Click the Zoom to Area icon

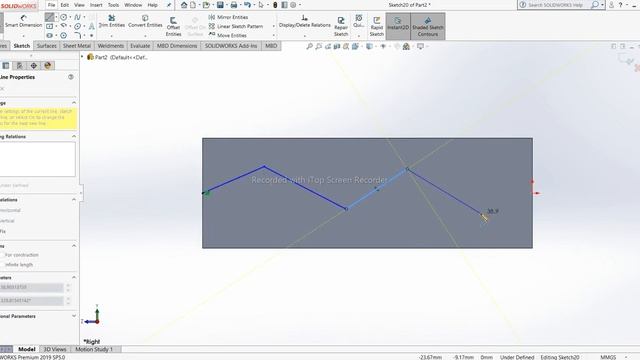click(318, 47)
